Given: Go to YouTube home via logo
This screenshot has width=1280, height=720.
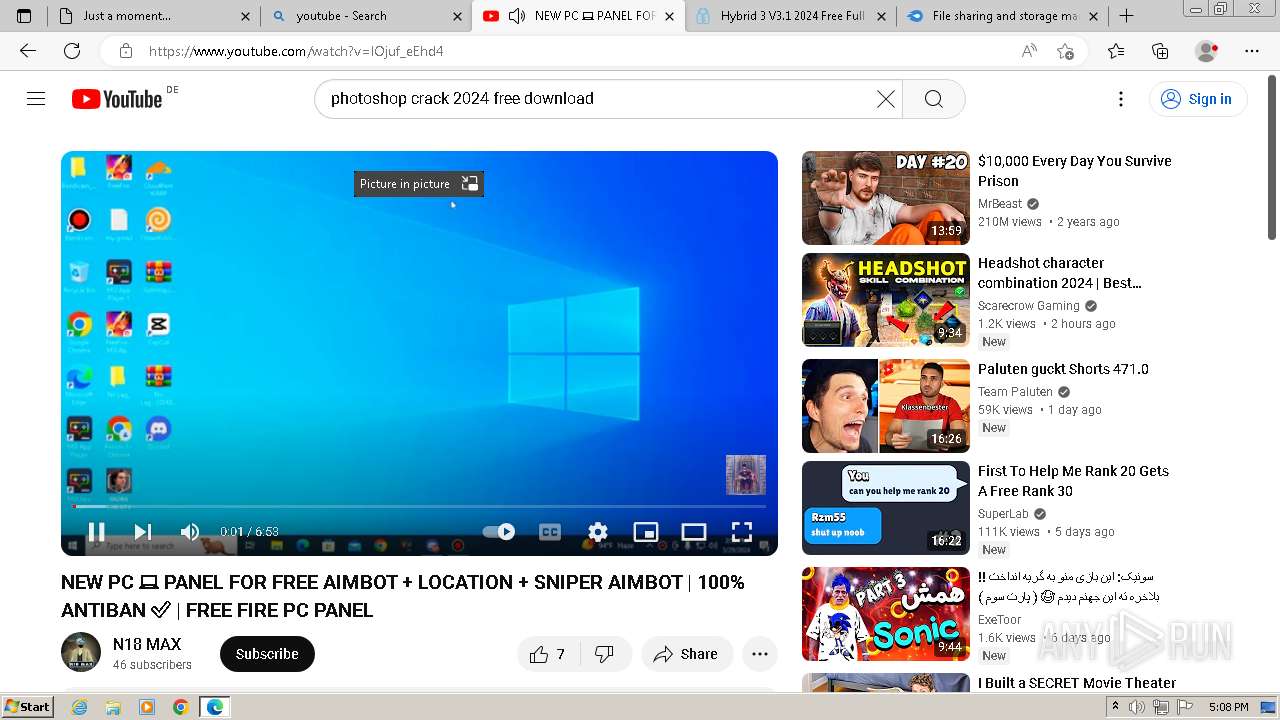Looking at the screenshot, I should [x=116, y=98].
